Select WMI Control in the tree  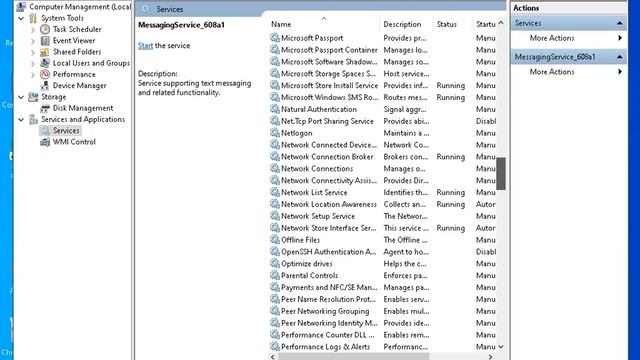point(74,142)
